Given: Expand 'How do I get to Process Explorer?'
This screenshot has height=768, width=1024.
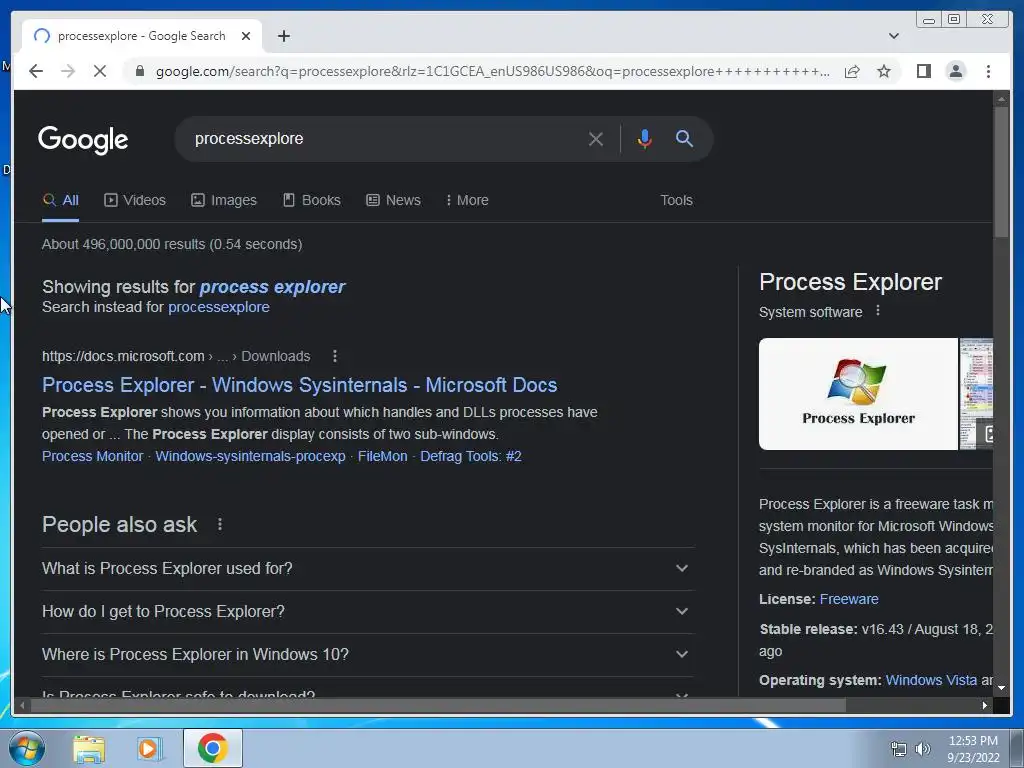Looking at the screenshot, I should pos(368,612).
